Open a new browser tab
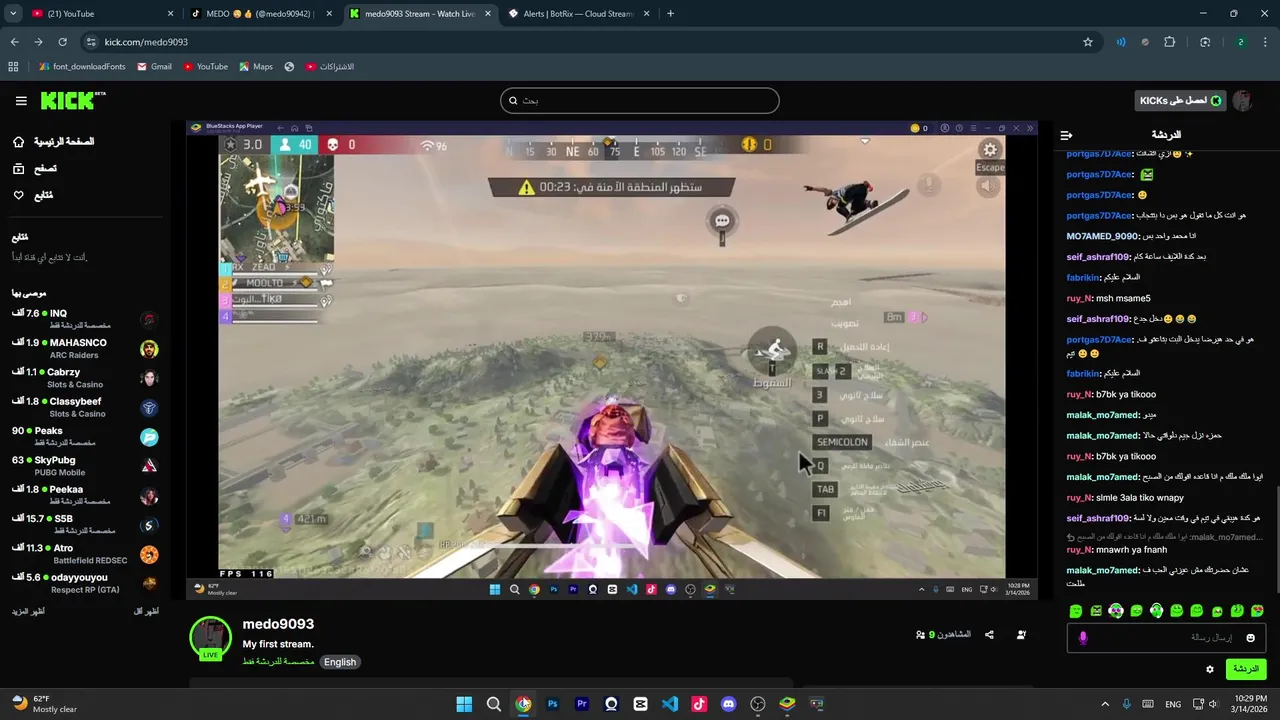Viewport: 1280px width, 720px height. (670, 14)
